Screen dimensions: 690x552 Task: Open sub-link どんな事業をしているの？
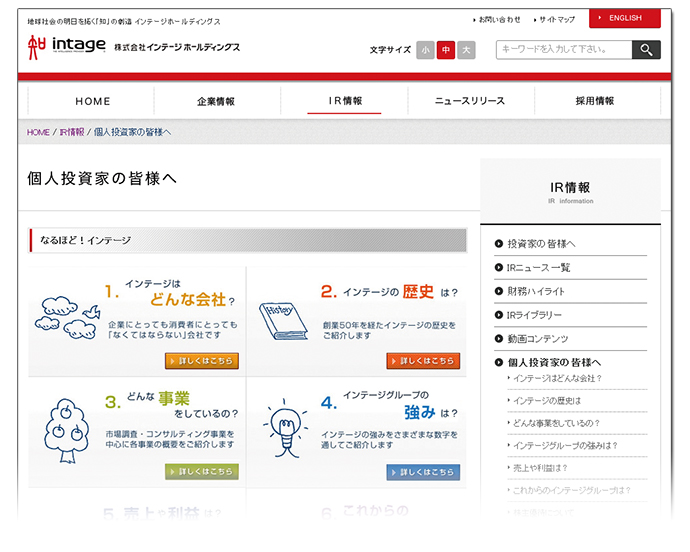[556, 423]
